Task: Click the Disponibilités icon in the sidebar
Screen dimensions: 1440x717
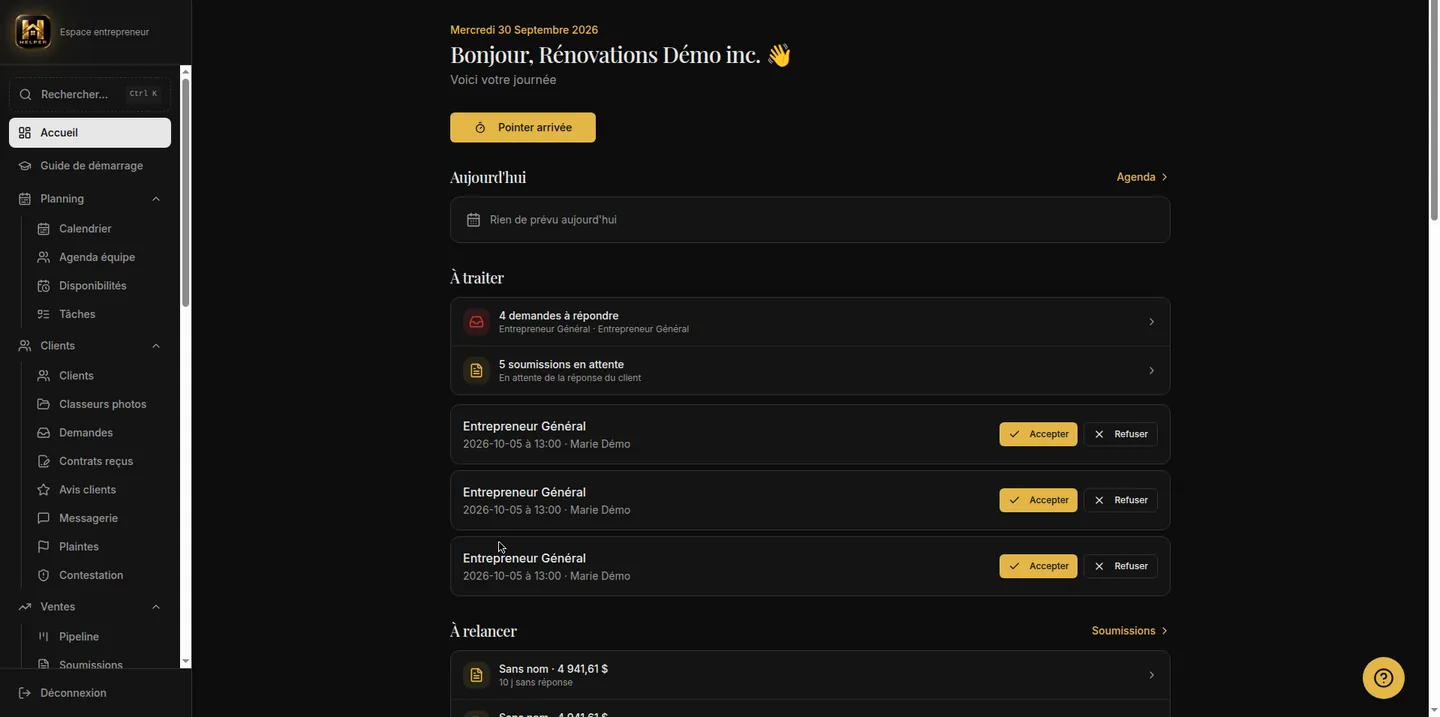Action: click(x=43, y=286)
